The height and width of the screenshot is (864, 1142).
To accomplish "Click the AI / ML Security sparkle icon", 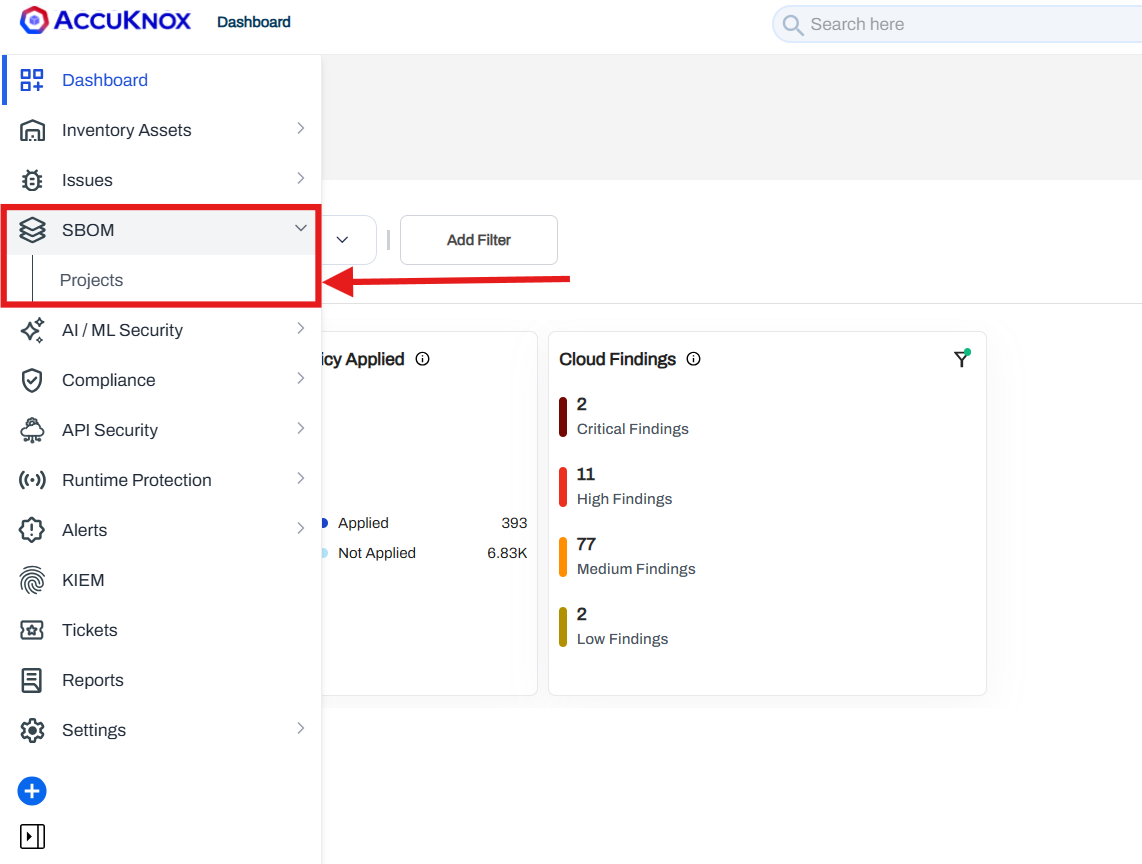I will coord(32,330).
